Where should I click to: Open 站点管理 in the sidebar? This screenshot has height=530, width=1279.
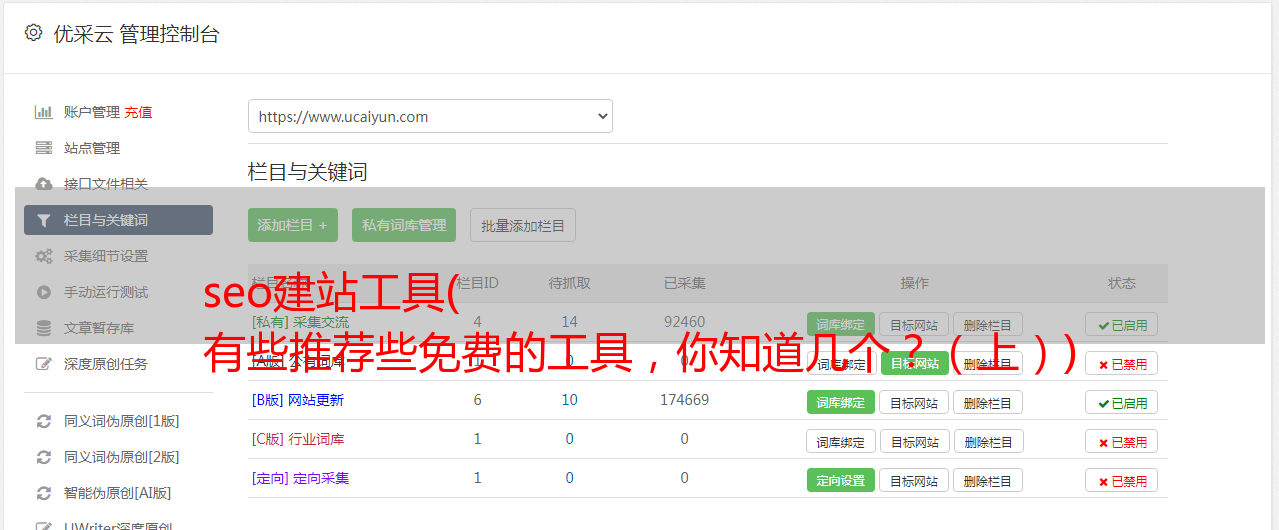92,148
